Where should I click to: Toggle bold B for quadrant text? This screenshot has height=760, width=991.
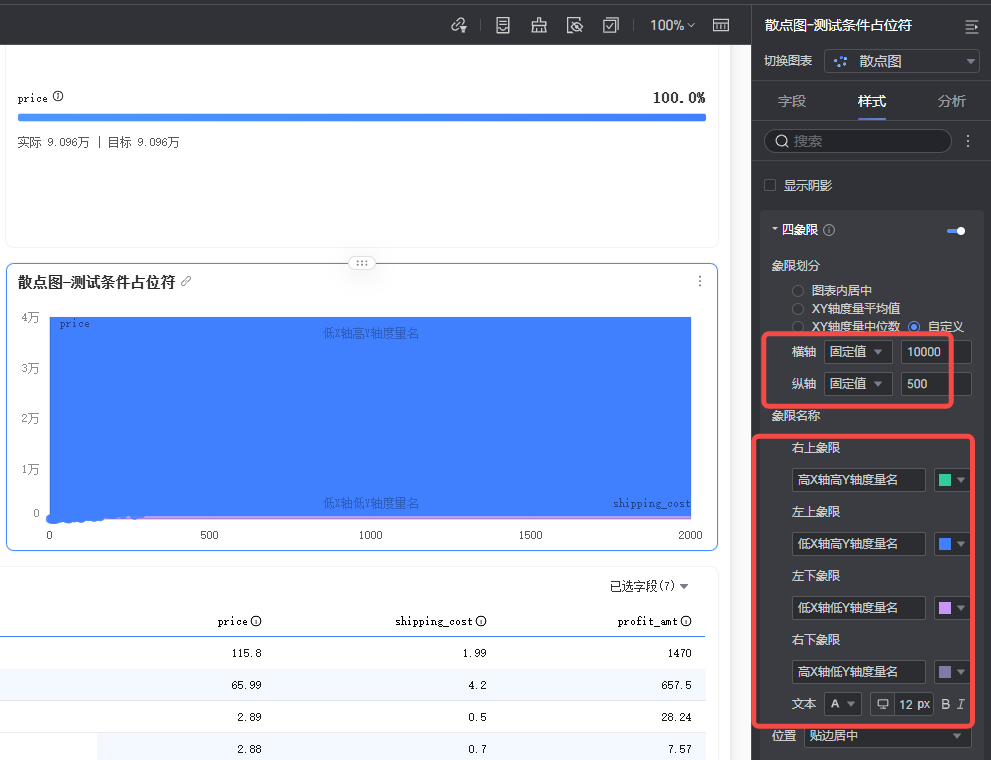(x=945, y=704)
